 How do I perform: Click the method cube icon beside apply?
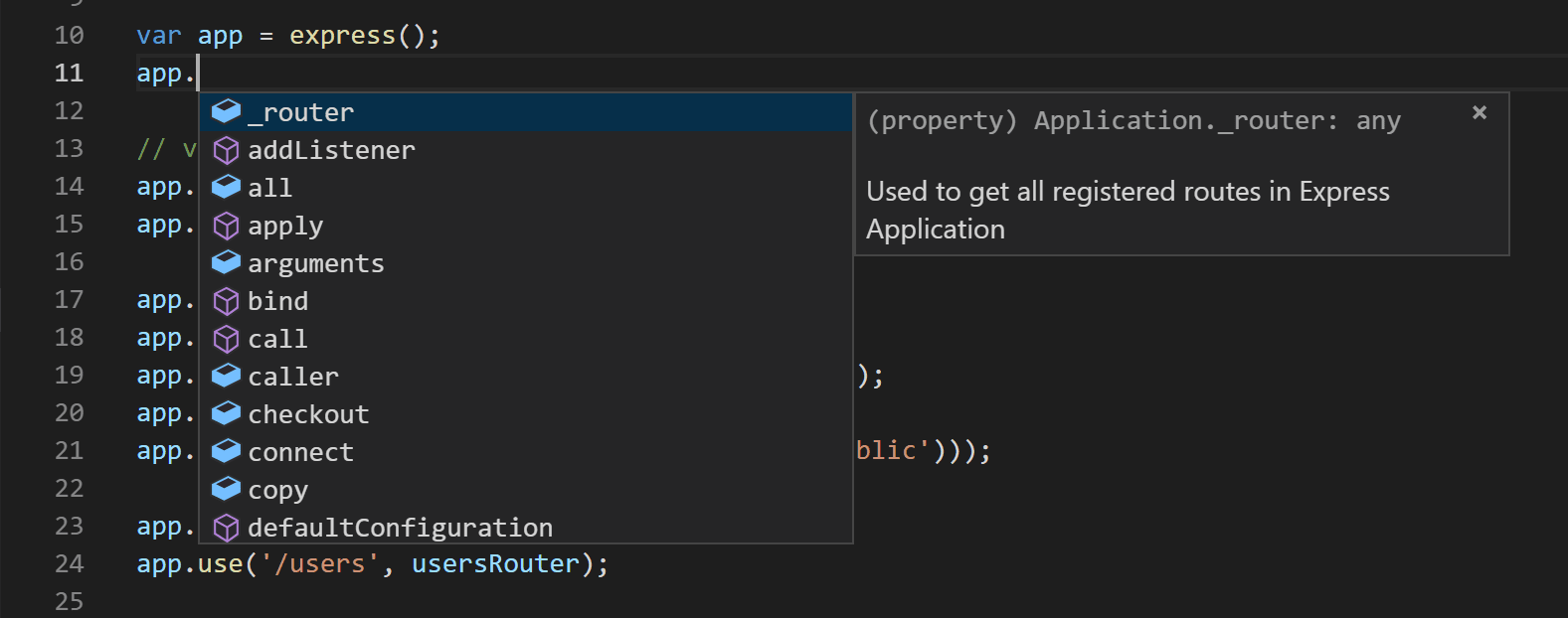coord(227,226)
